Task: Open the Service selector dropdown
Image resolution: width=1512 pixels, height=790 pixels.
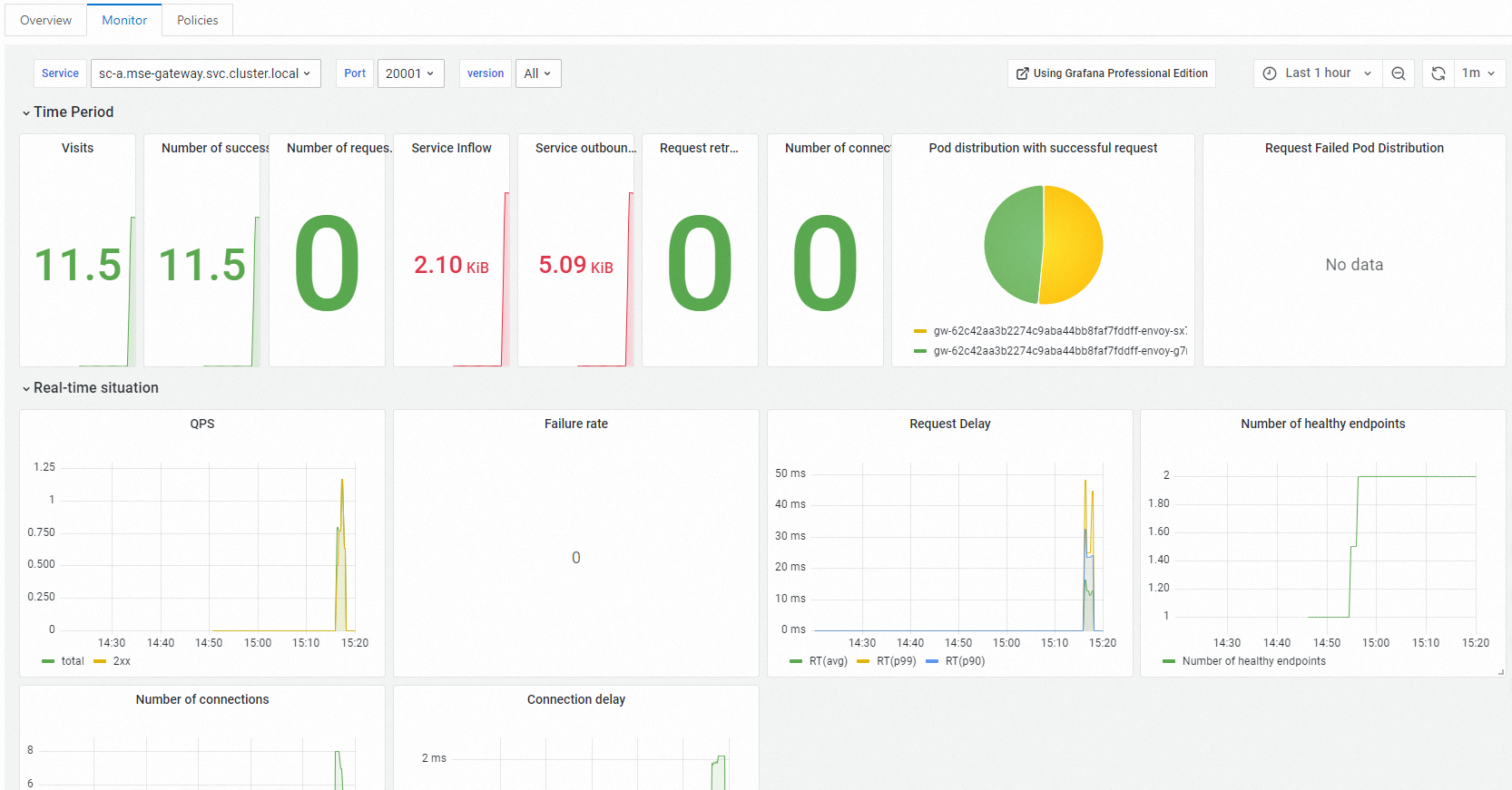Action: coord(205,73)
